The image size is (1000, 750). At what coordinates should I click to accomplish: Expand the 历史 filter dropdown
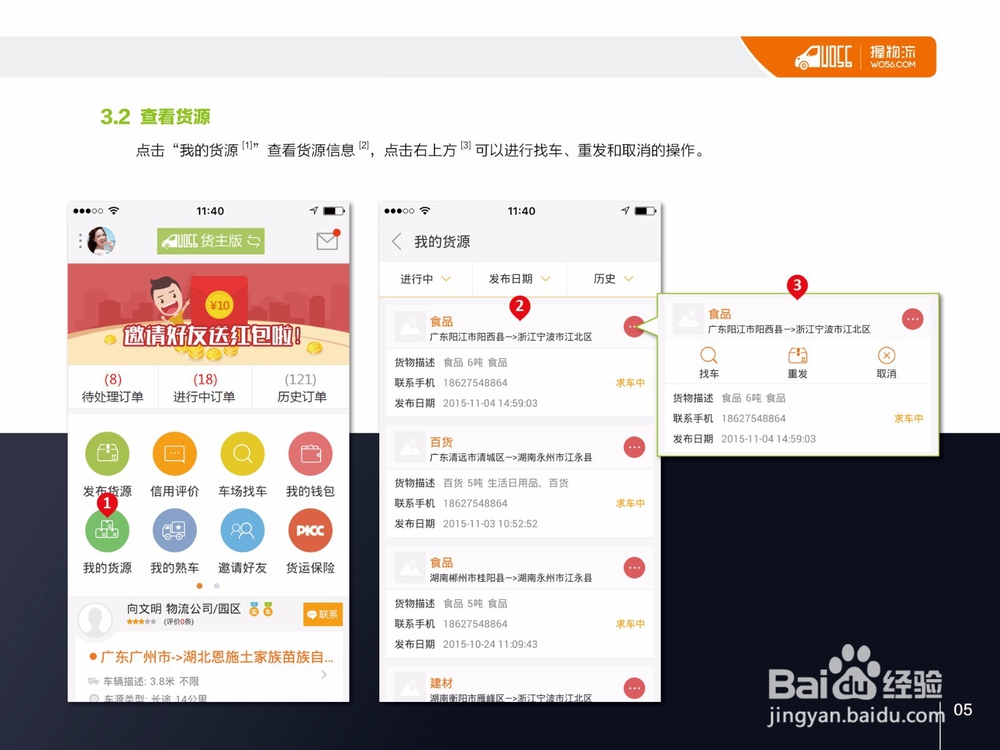point(614,279)
